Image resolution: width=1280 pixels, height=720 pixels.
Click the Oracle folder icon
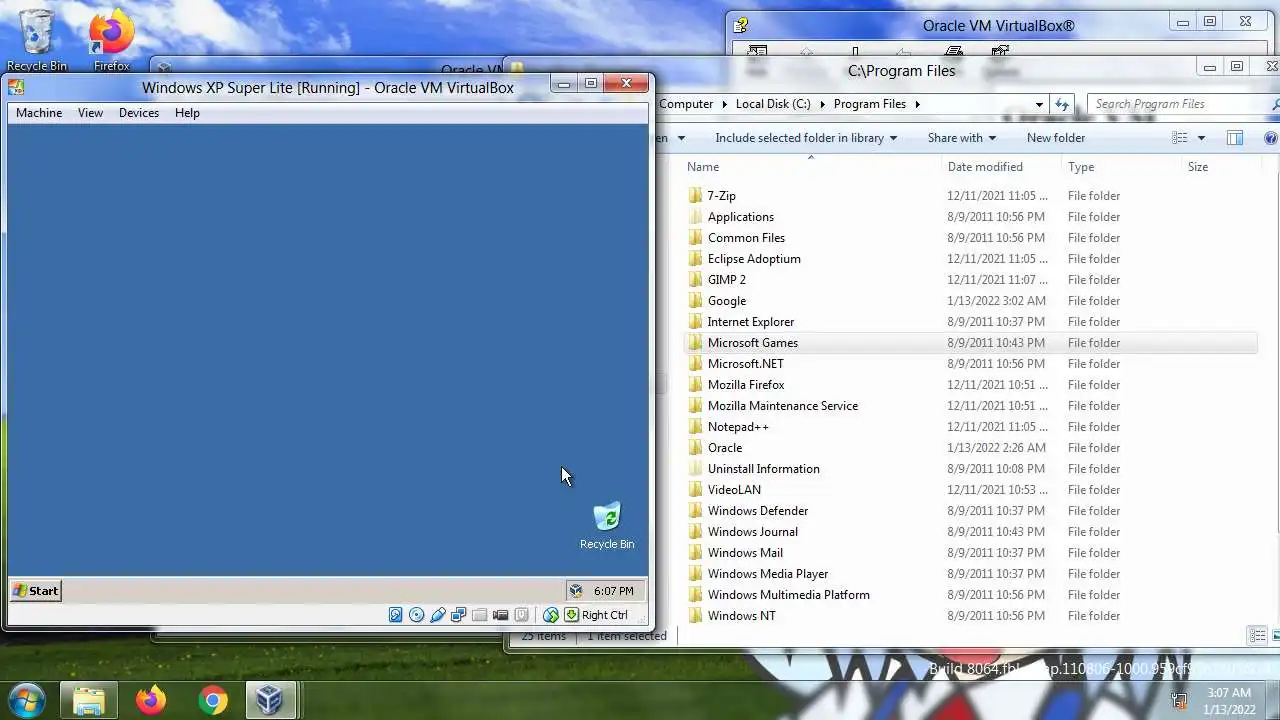[x=696, y=448]
